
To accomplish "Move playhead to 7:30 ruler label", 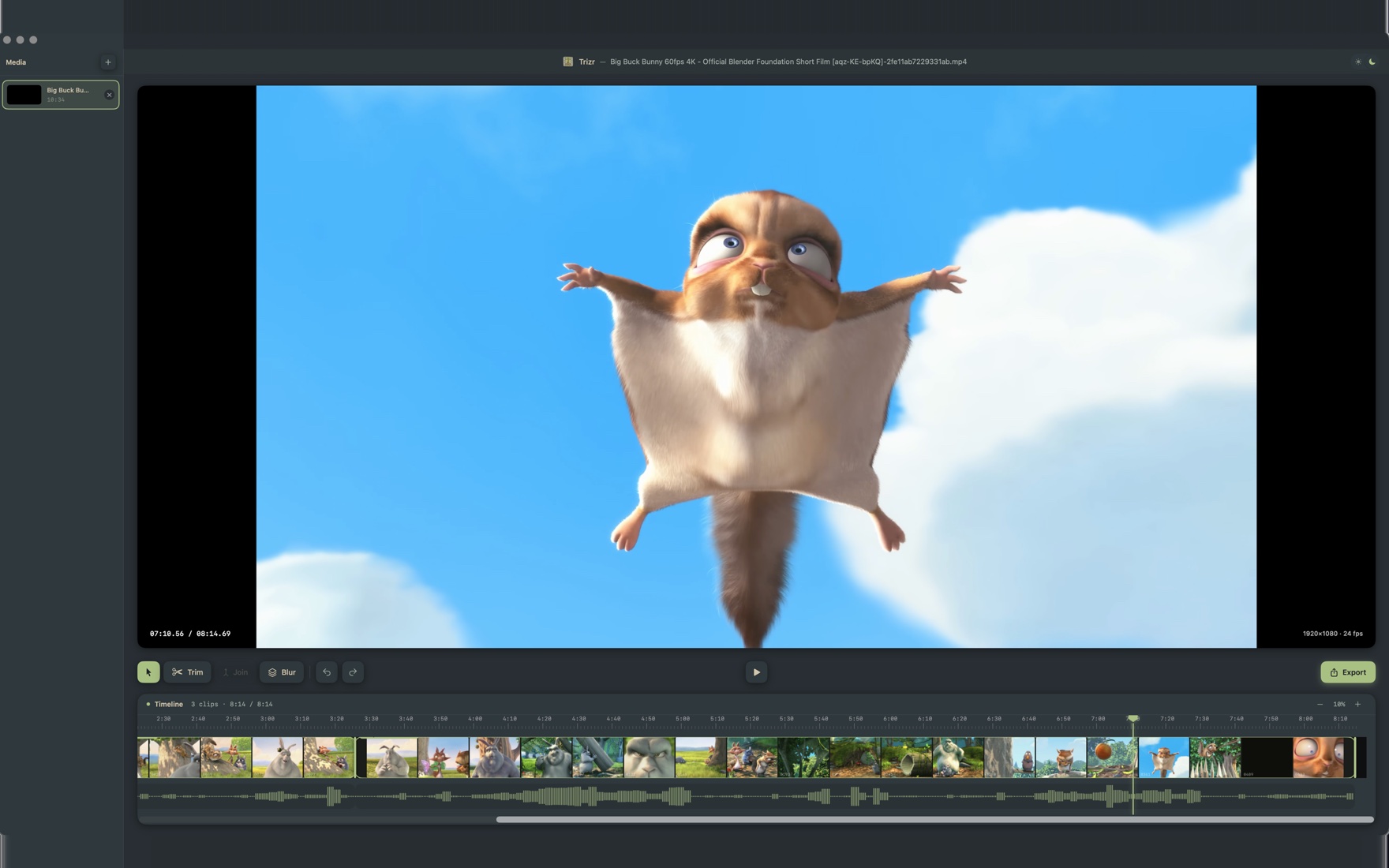I will click(x=1202, y=719).
